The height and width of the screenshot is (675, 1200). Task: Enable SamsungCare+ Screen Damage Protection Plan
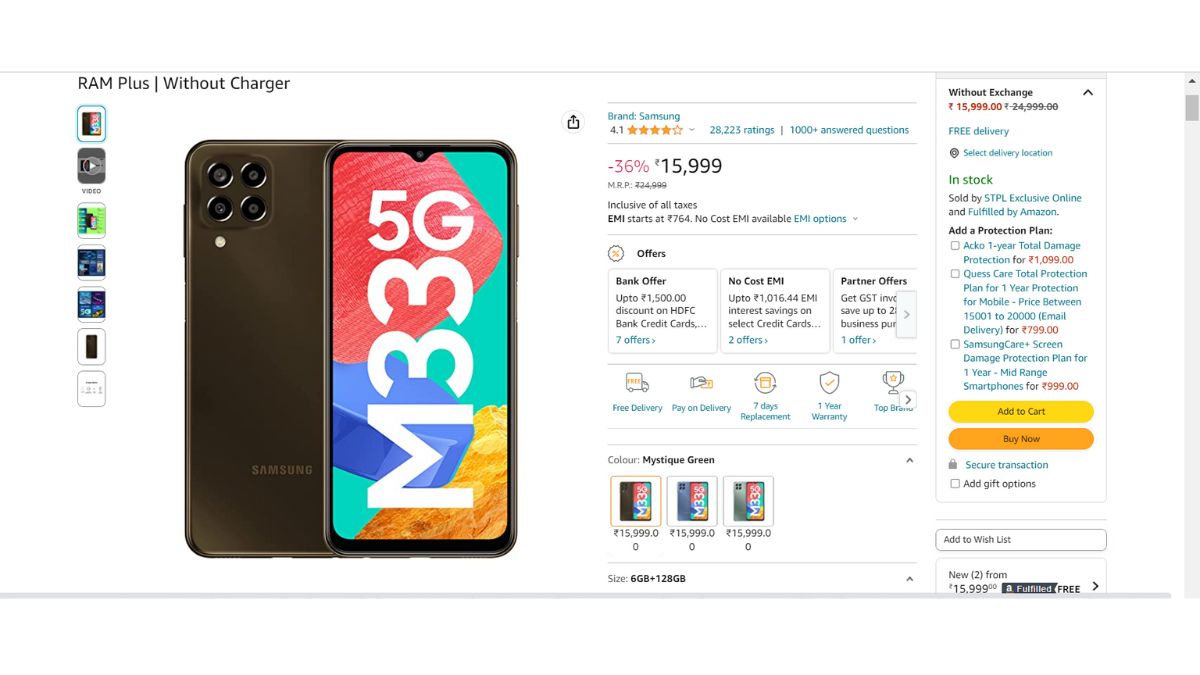tap(955, 344)
